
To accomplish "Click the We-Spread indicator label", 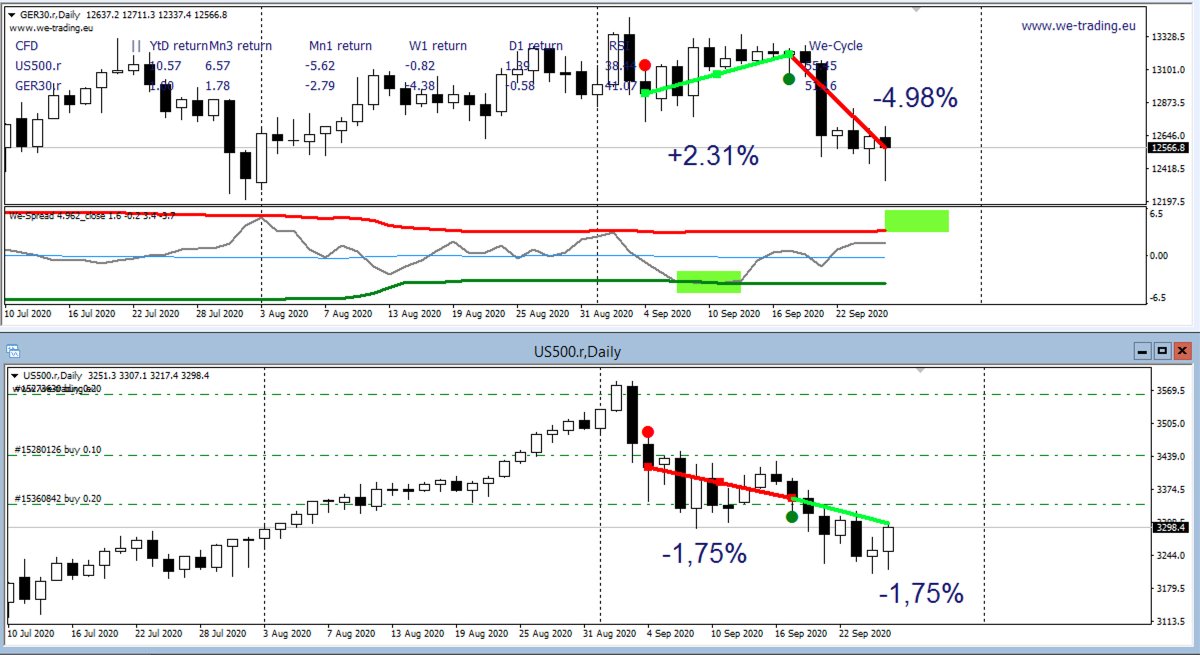I will [92, 215].
